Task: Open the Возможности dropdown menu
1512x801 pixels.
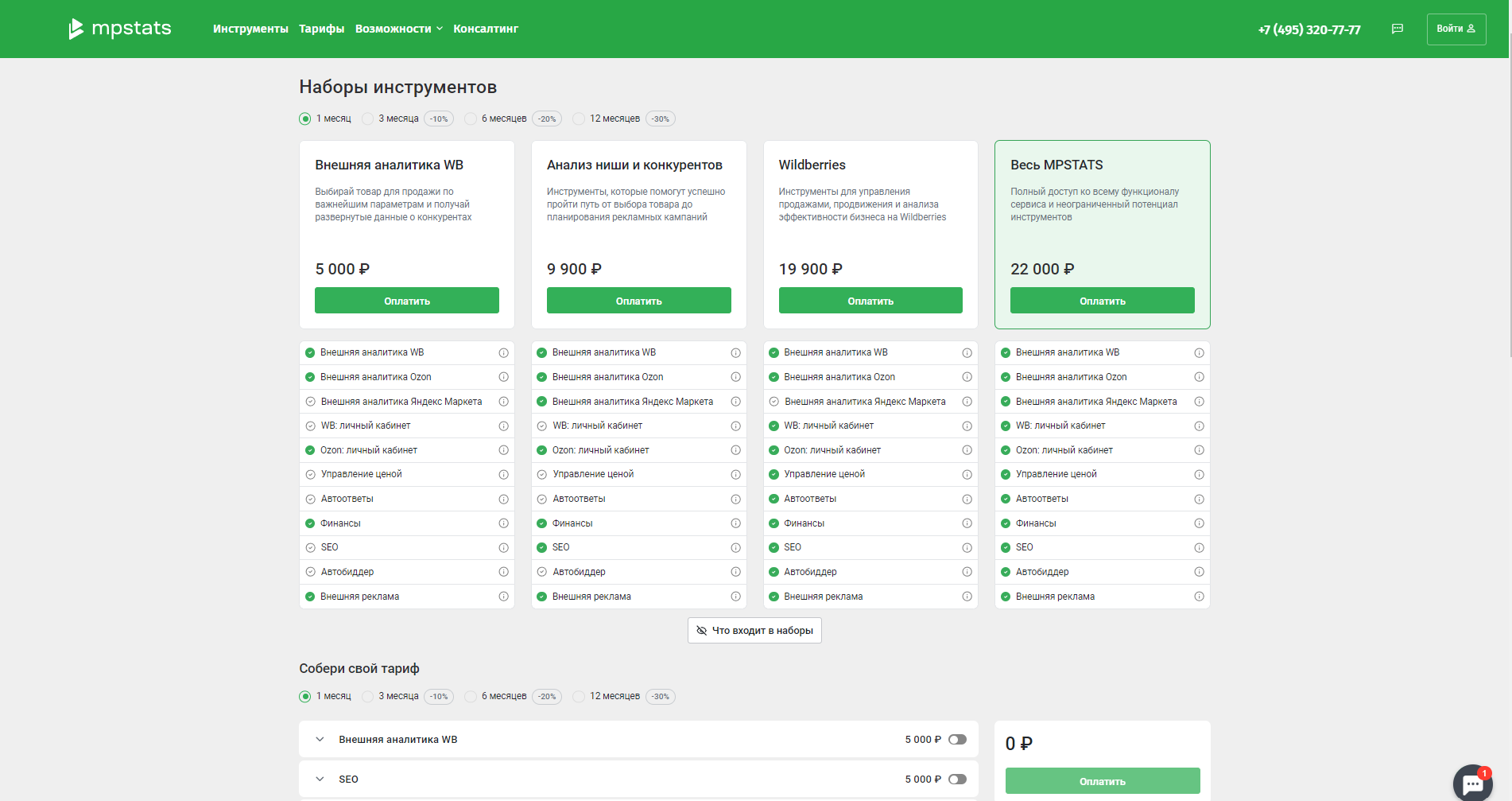Action: point(398,29)
